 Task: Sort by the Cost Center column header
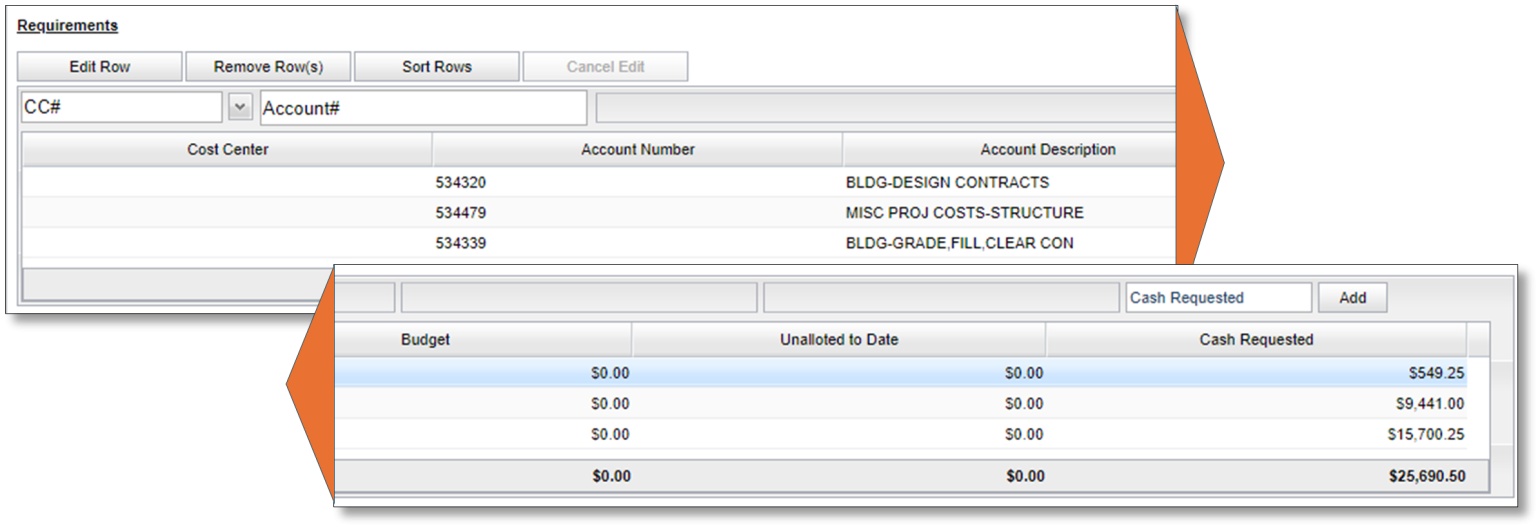coord(228,150)
